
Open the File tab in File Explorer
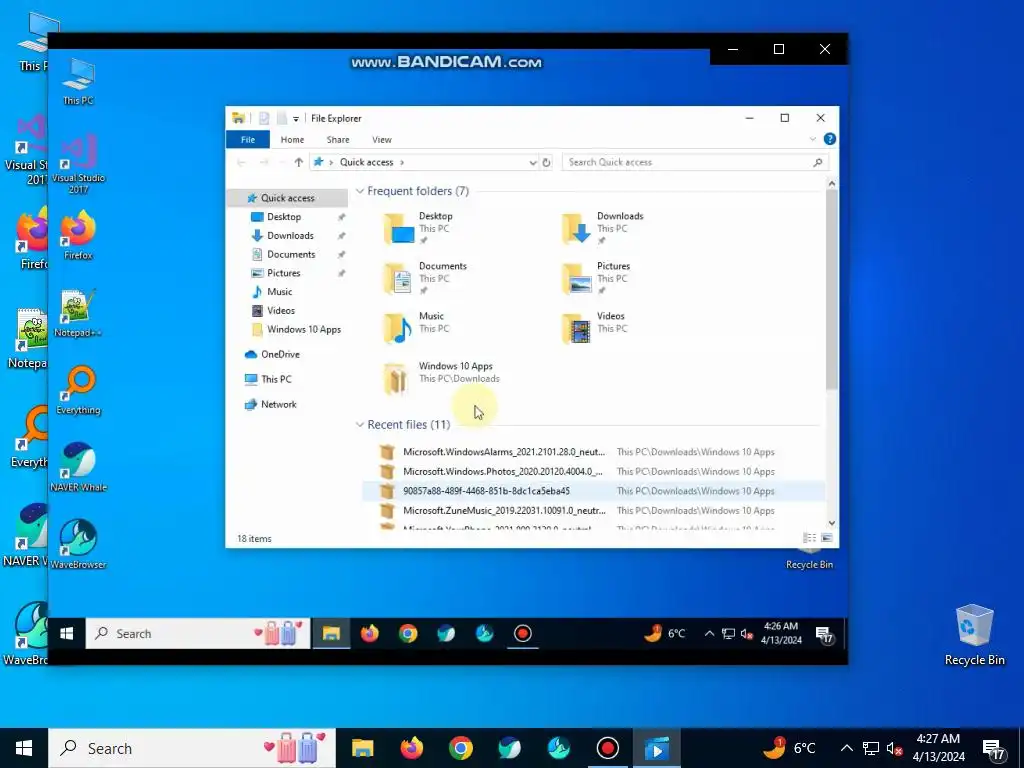pos(248,140)
